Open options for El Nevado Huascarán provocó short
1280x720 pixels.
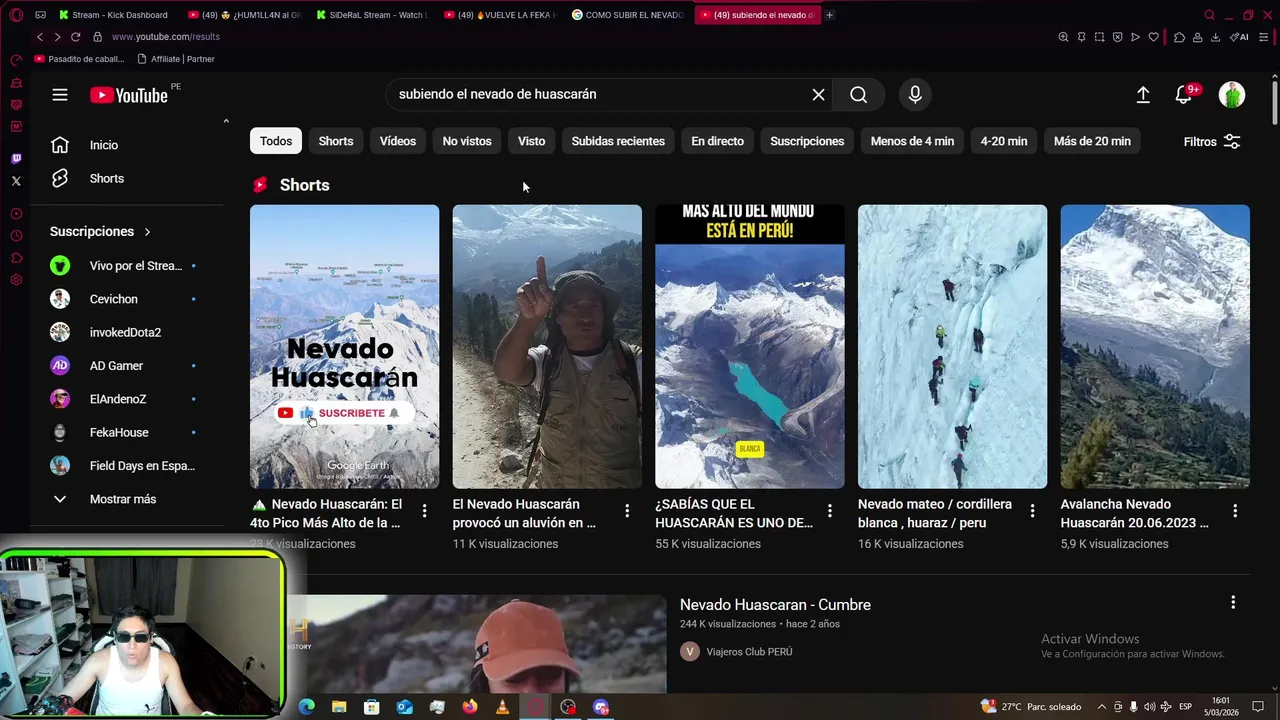[x=627, y=511]
